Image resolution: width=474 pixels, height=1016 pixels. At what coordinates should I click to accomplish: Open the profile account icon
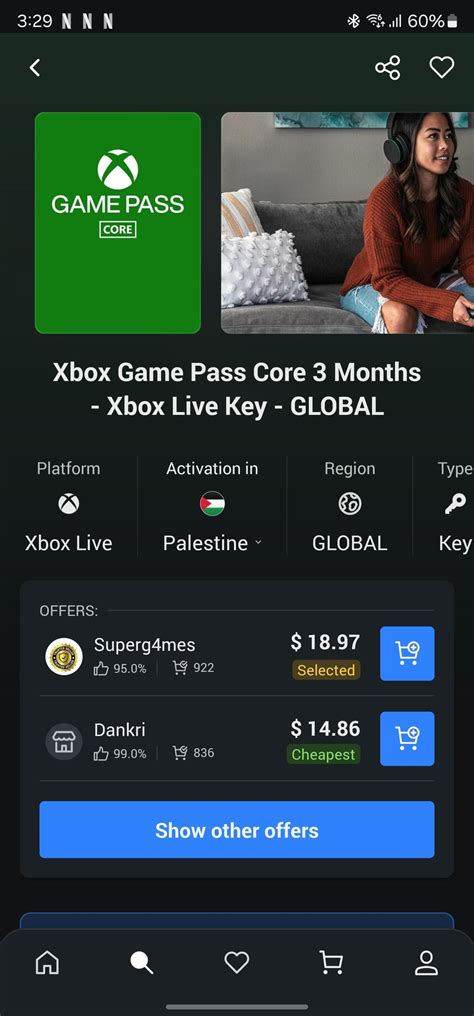click(426, 963)
